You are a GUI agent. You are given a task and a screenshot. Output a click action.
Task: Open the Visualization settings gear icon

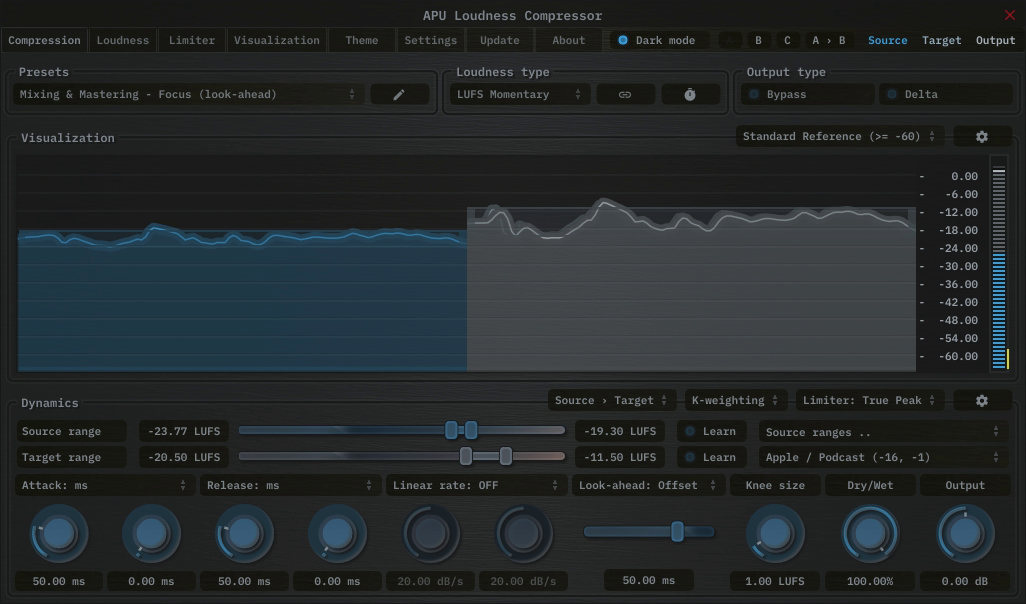(x=982, y=136)
